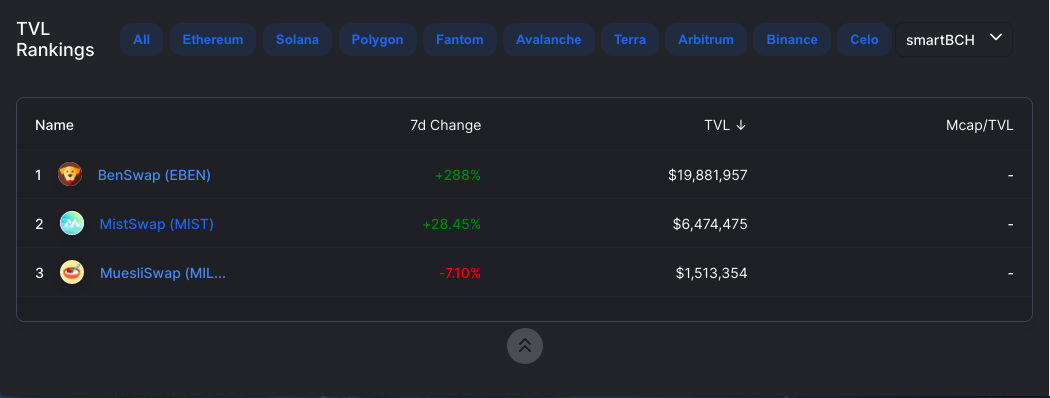Open the MistSwap (MIST) protocol link
Screen dimensions: 1050x398
[x=157, y=224]
